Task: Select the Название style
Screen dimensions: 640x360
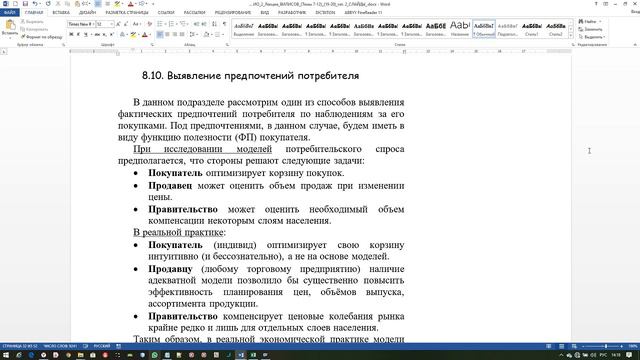Action: [460, 29]
